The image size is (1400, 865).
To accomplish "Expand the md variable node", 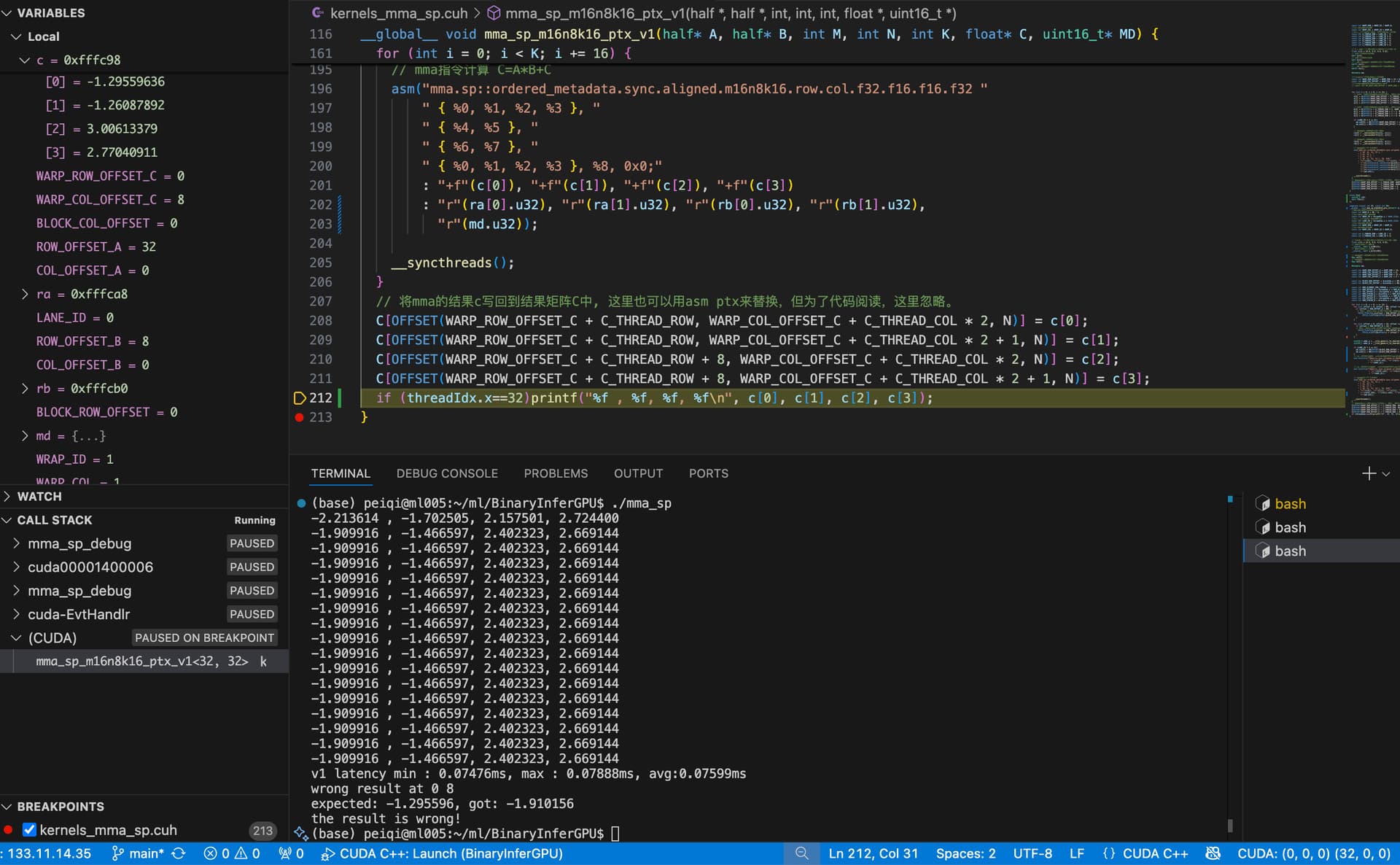I will 25,435.
